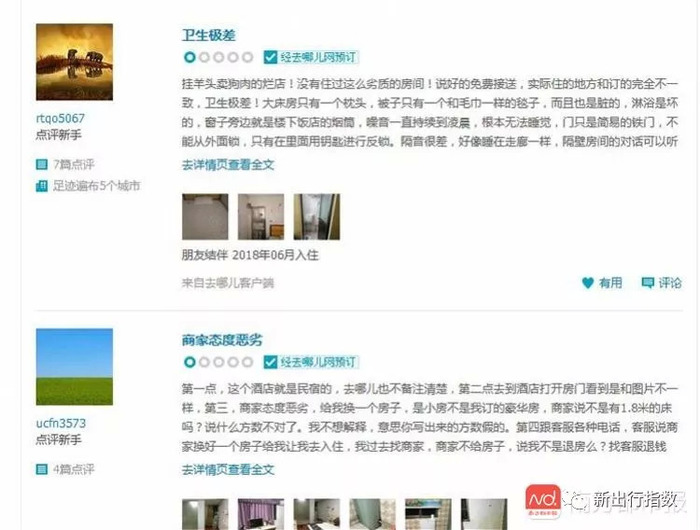Open rtqo5067's elephant sunset avatar

[x=75, y=62]
